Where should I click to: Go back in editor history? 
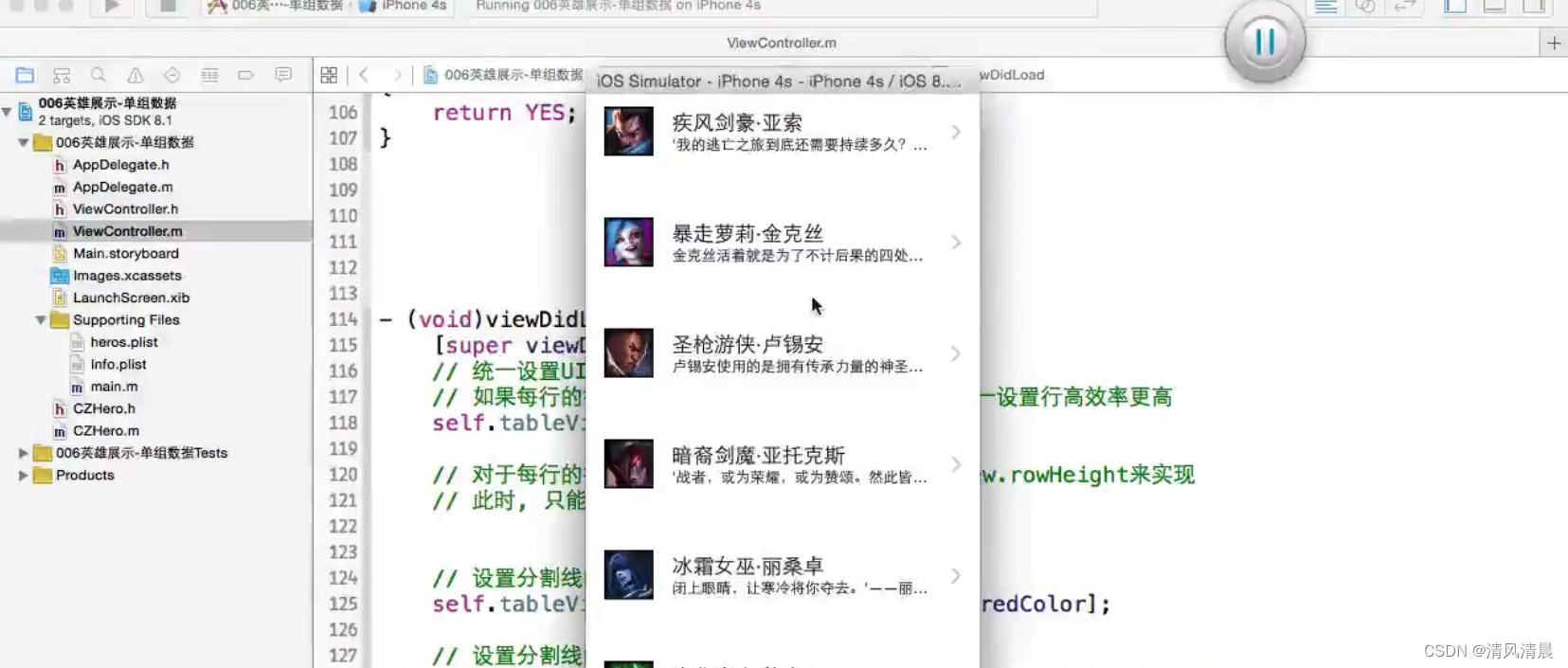364,75
